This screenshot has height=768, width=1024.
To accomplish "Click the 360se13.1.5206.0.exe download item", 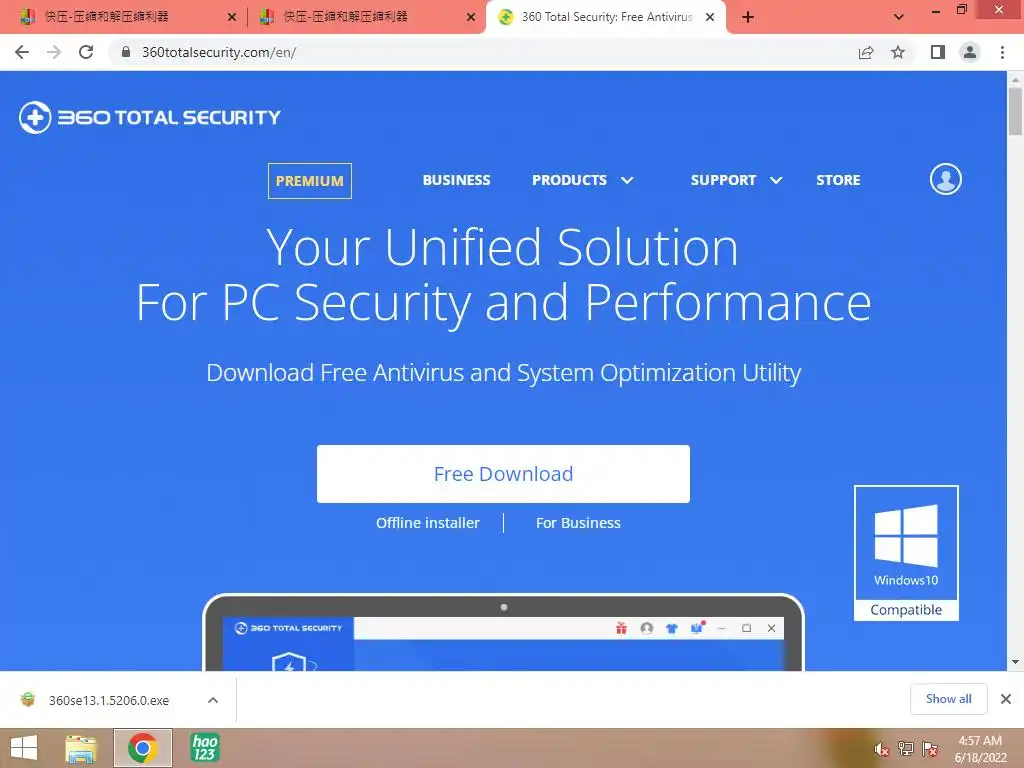I will pos(109,700).
